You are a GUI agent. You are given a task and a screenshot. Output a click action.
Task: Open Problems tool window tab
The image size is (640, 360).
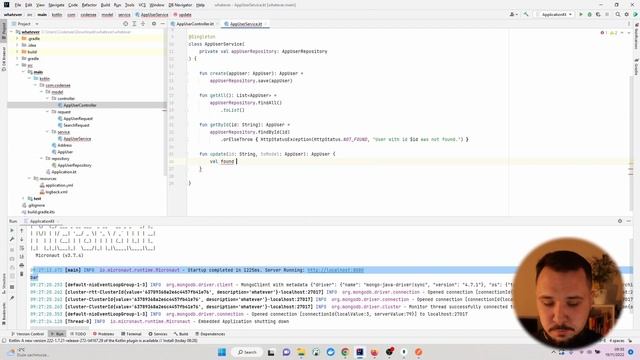(103, 334)
